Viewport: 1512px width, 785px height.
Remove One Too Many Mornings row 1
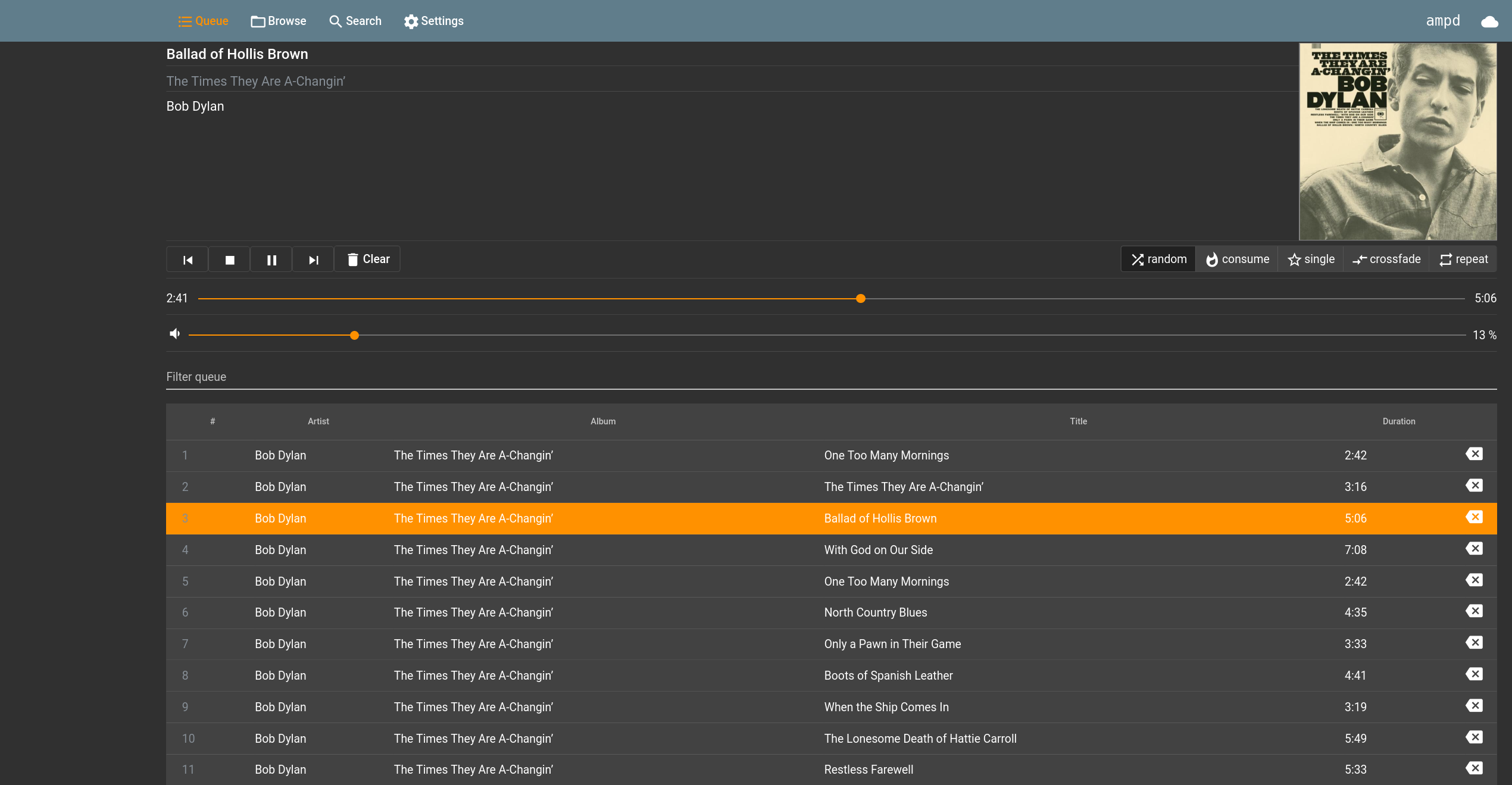pyautogui.click(x=1474, y=454)
